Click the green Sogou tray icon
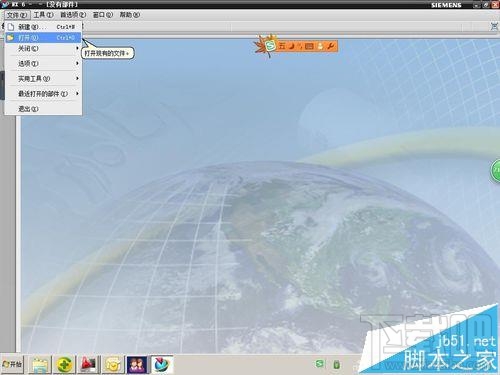The width and height of the screenshot is (500, 375). pyautogui.click(x=319, y=364)
